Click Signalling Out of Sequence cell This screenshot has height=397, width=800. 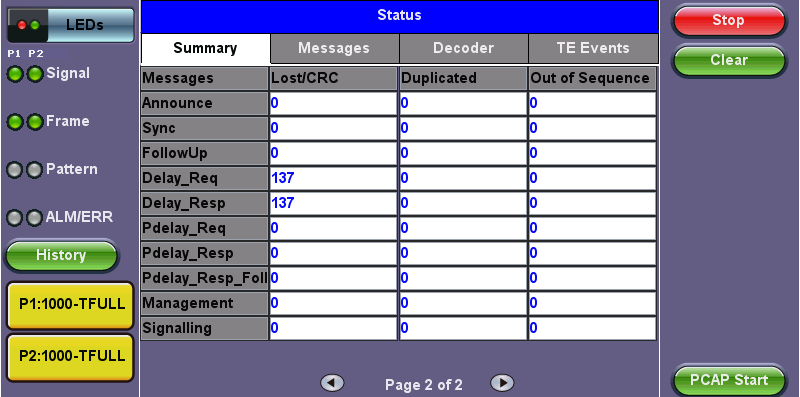point(592,329)
